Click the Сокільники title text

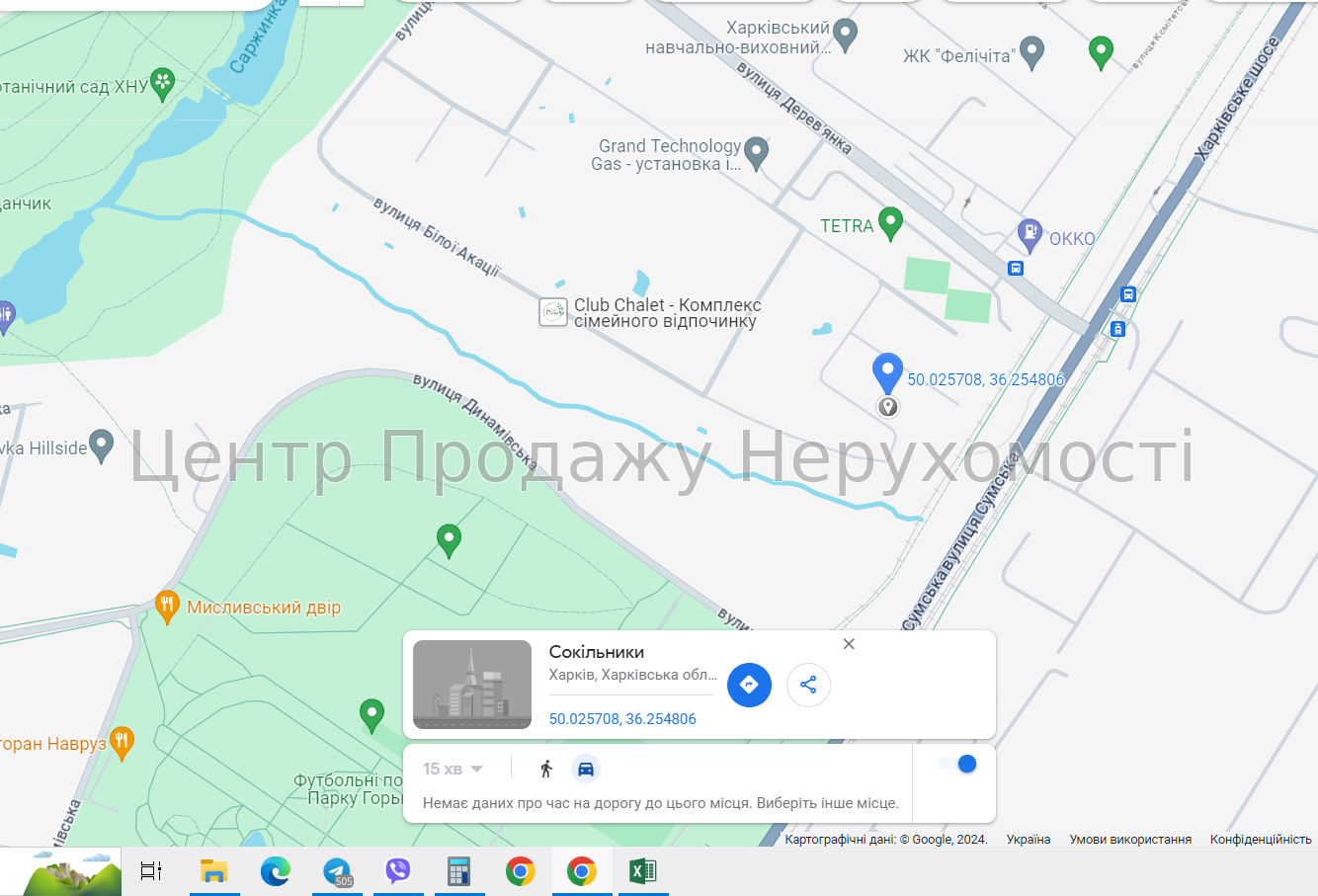click(597, 652)
